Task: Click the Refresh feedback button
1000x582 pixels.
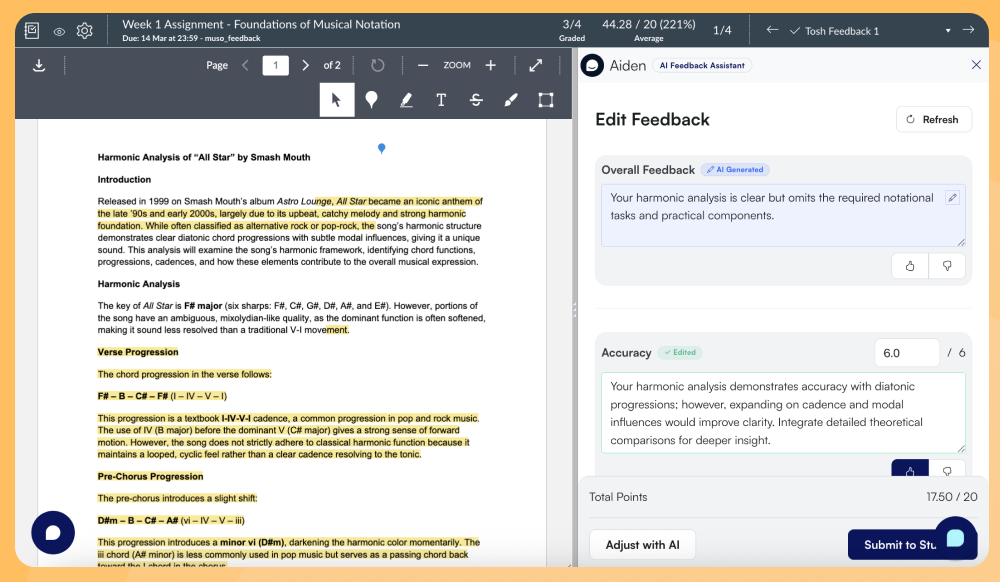Action: [x=932, y=119]
